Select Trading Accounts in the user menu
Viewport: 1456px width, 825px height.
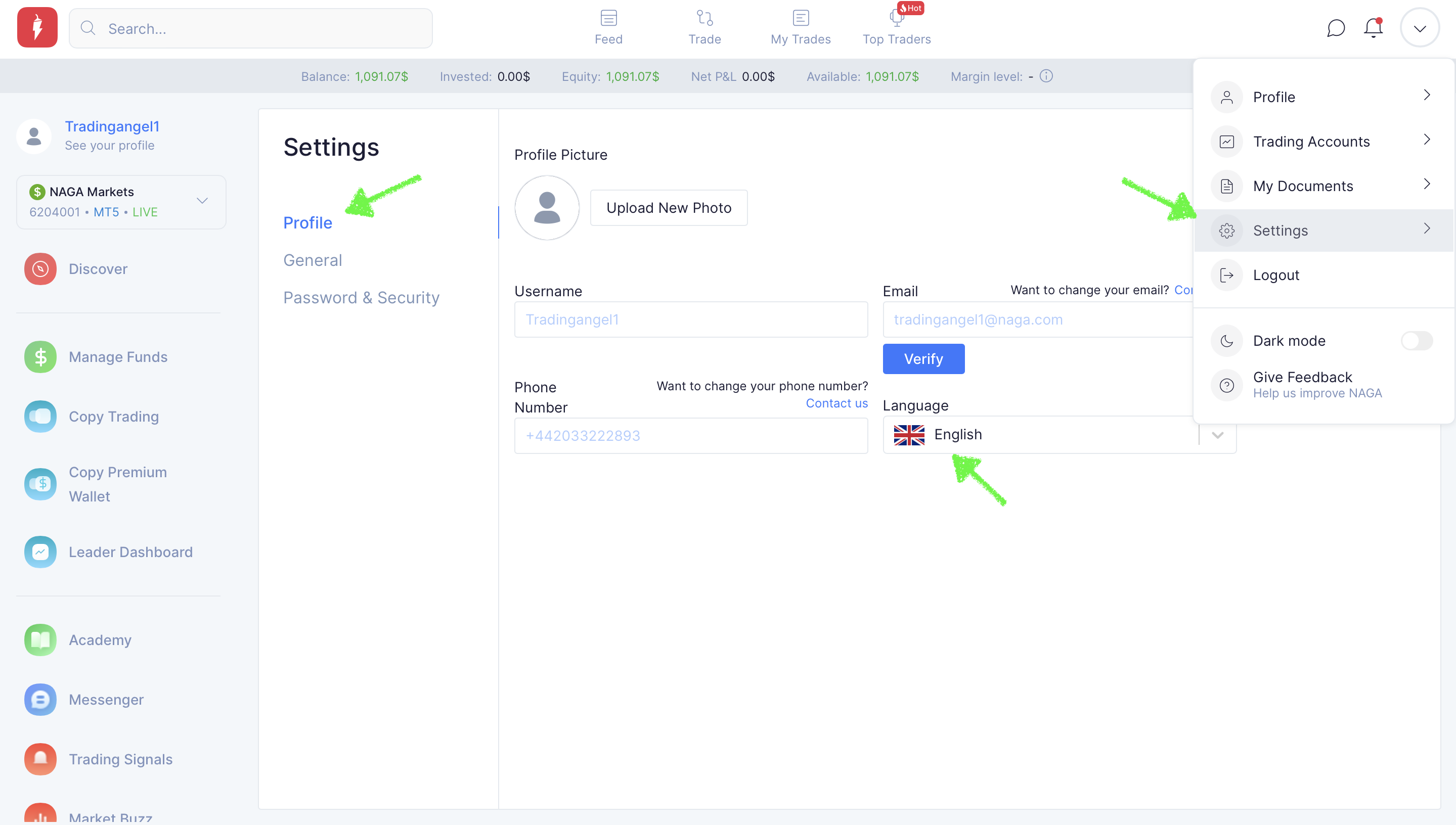click(1311, 141)
